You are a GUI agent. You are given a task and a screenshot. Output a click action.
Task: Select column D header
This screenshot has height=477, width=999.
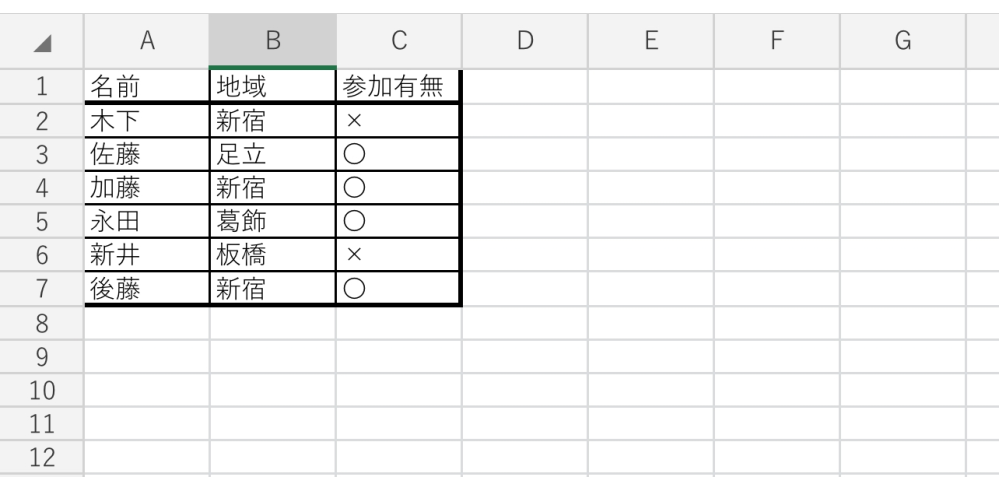coord(524,40)
